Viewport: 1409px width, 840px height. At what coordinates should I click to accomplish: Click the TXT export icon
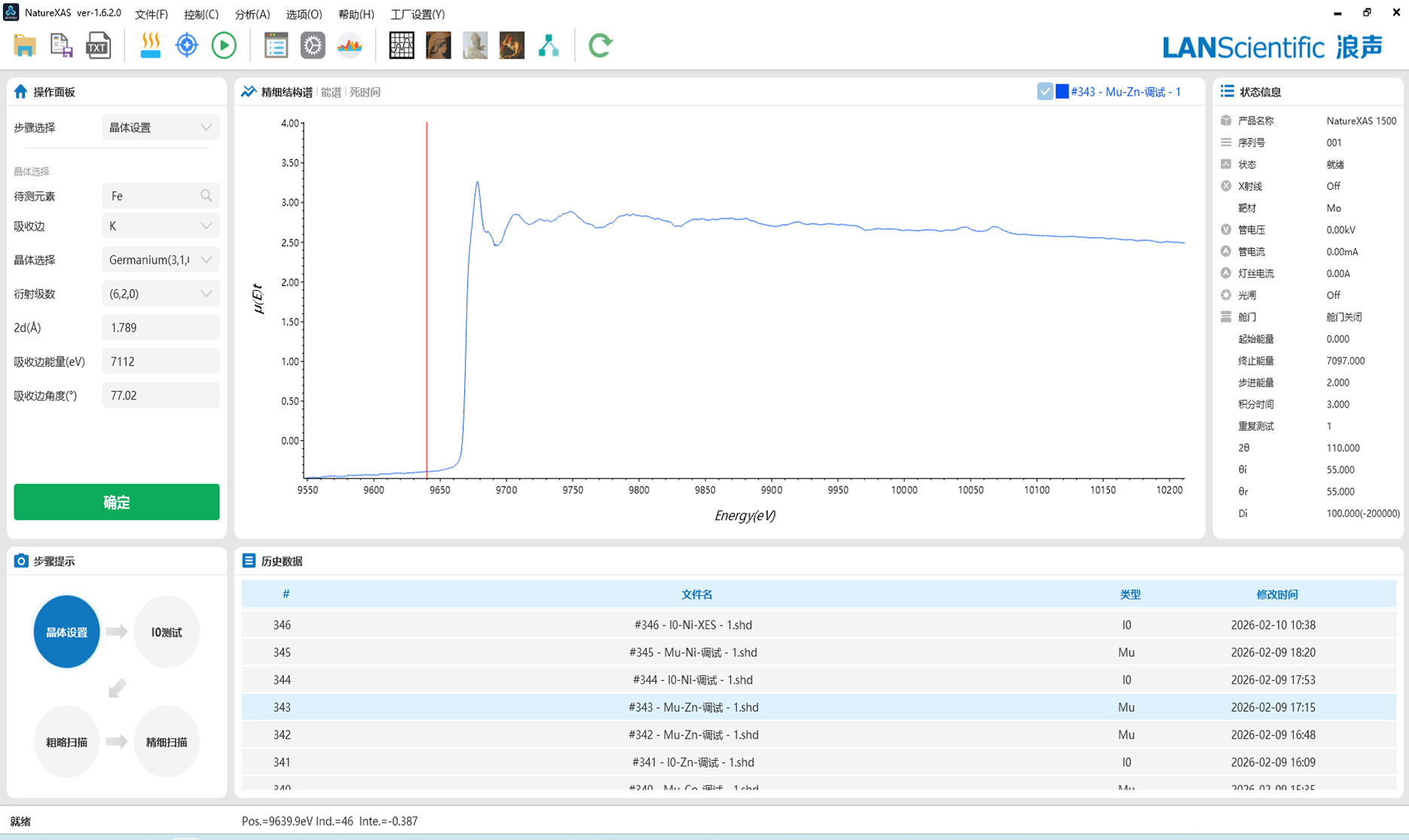(98, 46)
